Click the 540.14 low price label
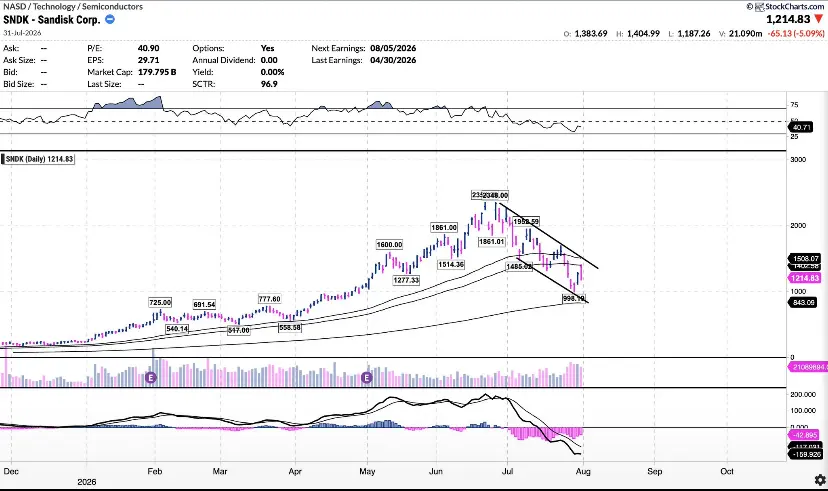This screenshot has width=828, height=491. coord(177,329)
